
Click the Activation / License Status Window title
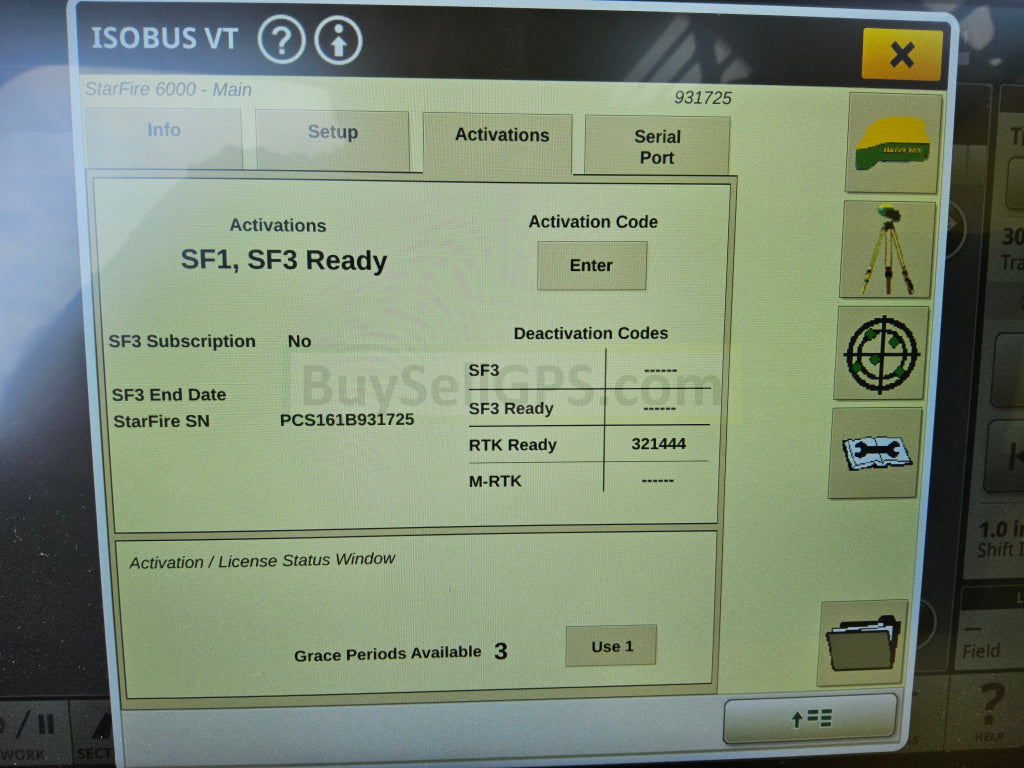tap(262, 560)
